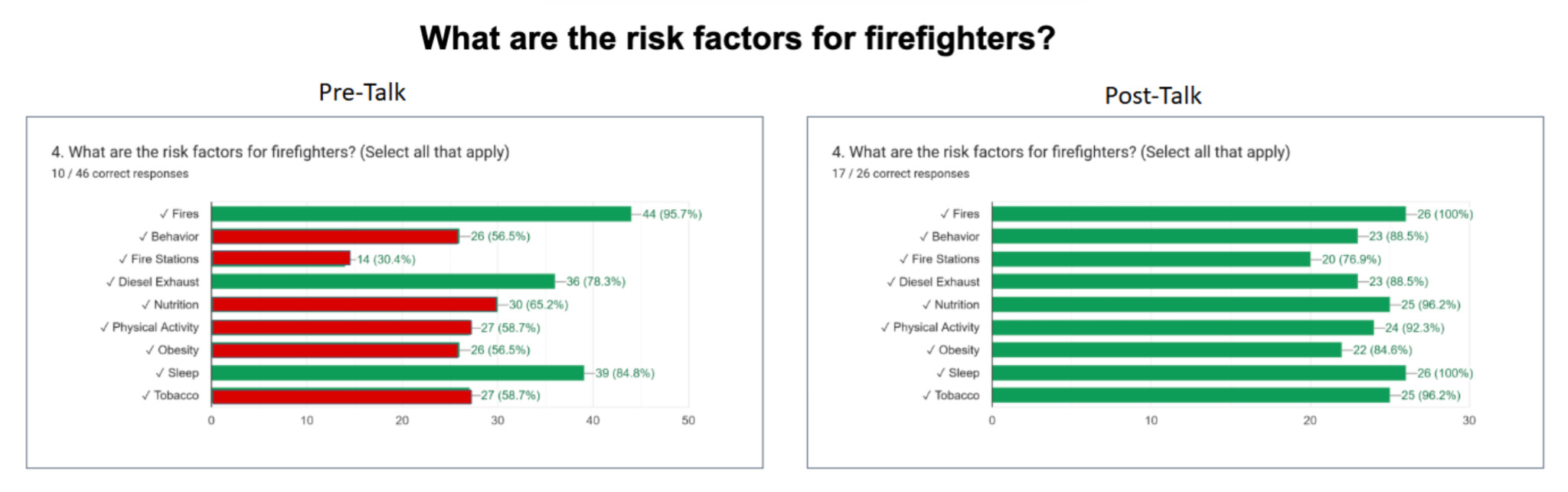Click the Post-Talk heading

pos(1152,96)
